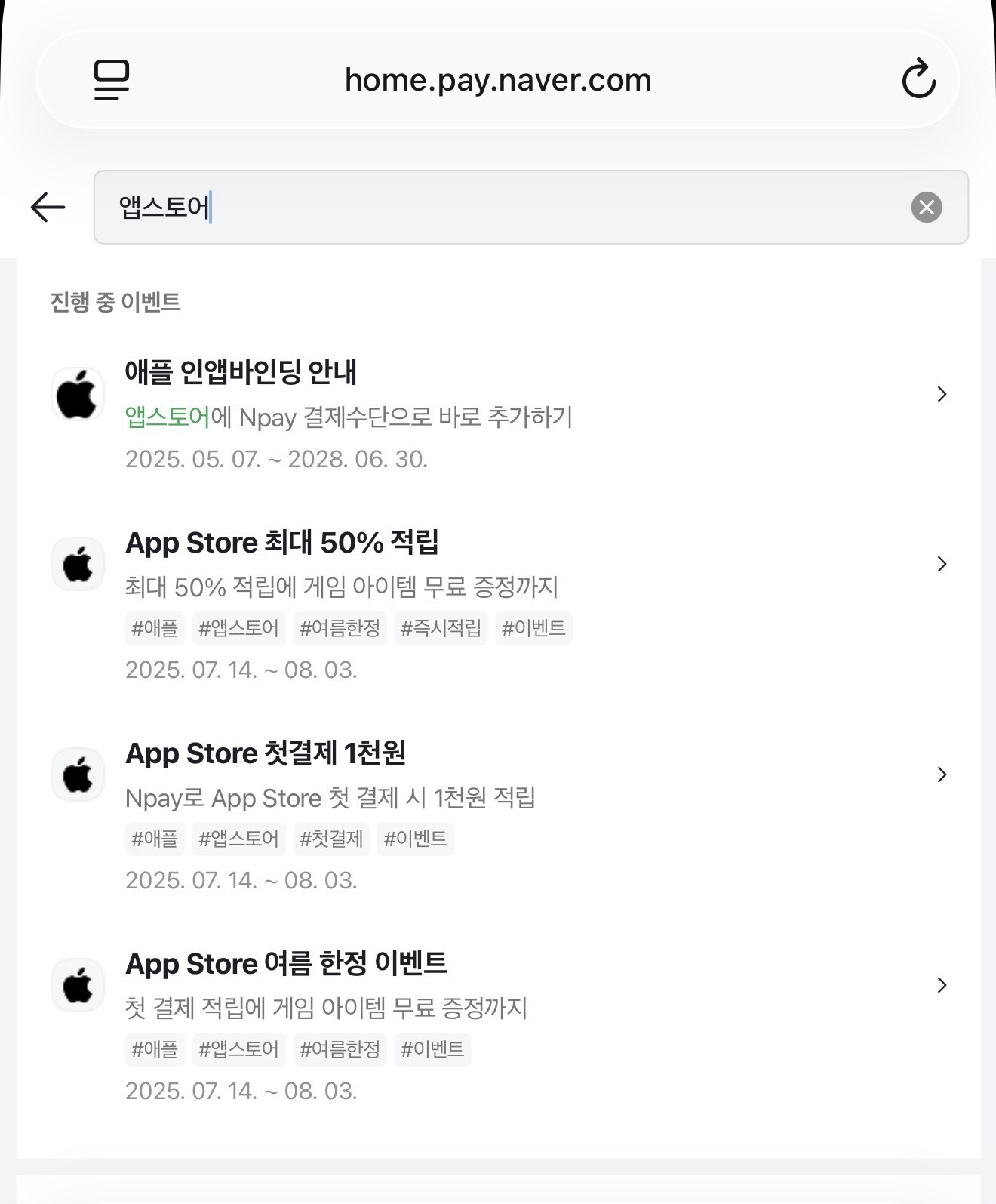Open chevron for App Store 첫결제 1천원

click(x=941, y=774)
